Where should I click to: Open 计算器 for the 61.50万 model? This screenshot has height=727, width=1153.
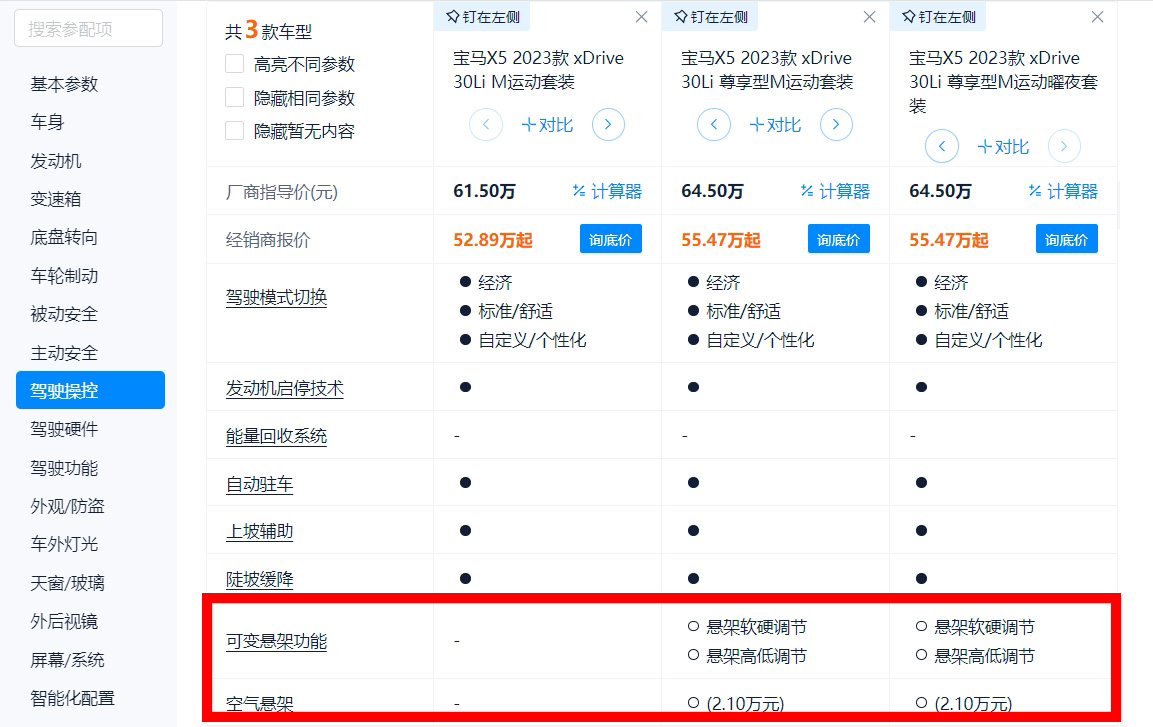(607, 192)
